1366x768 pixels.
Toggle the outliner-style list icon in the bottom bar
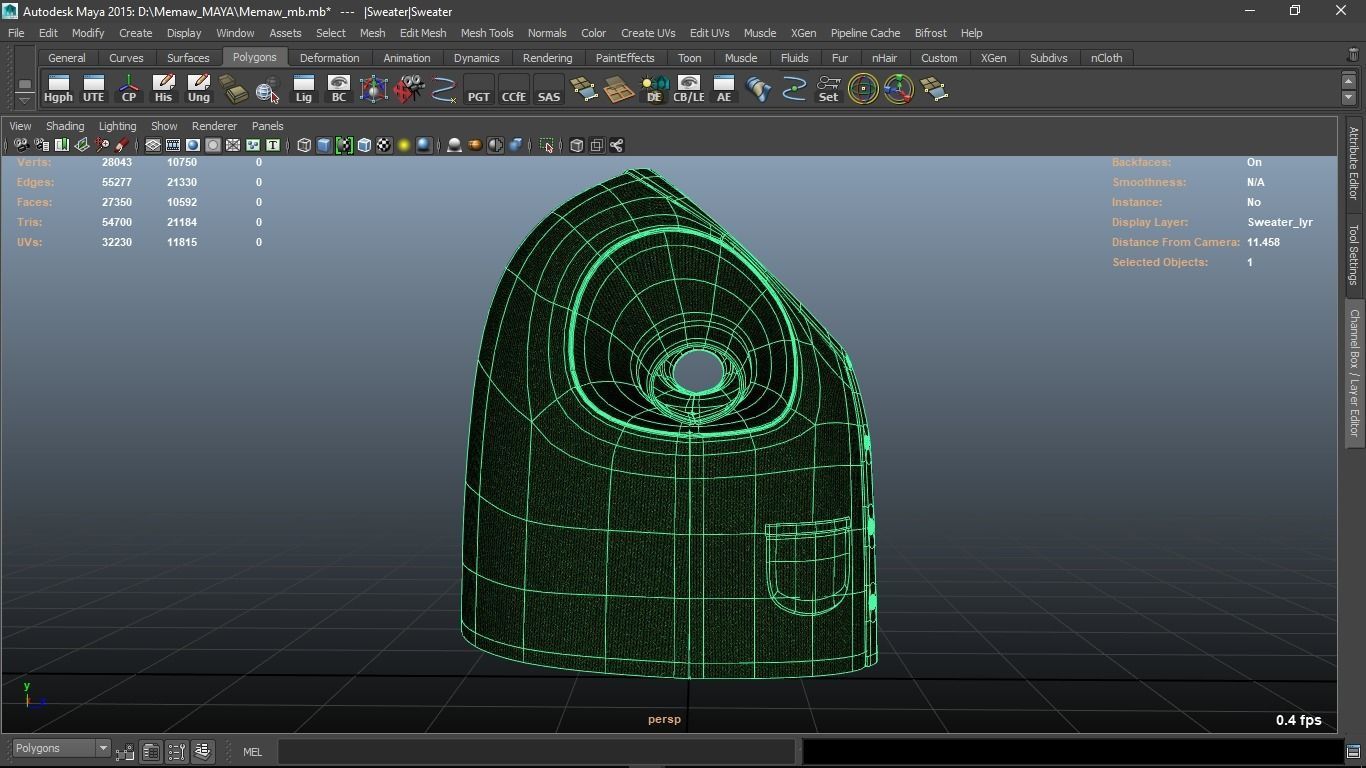(151, 751)
